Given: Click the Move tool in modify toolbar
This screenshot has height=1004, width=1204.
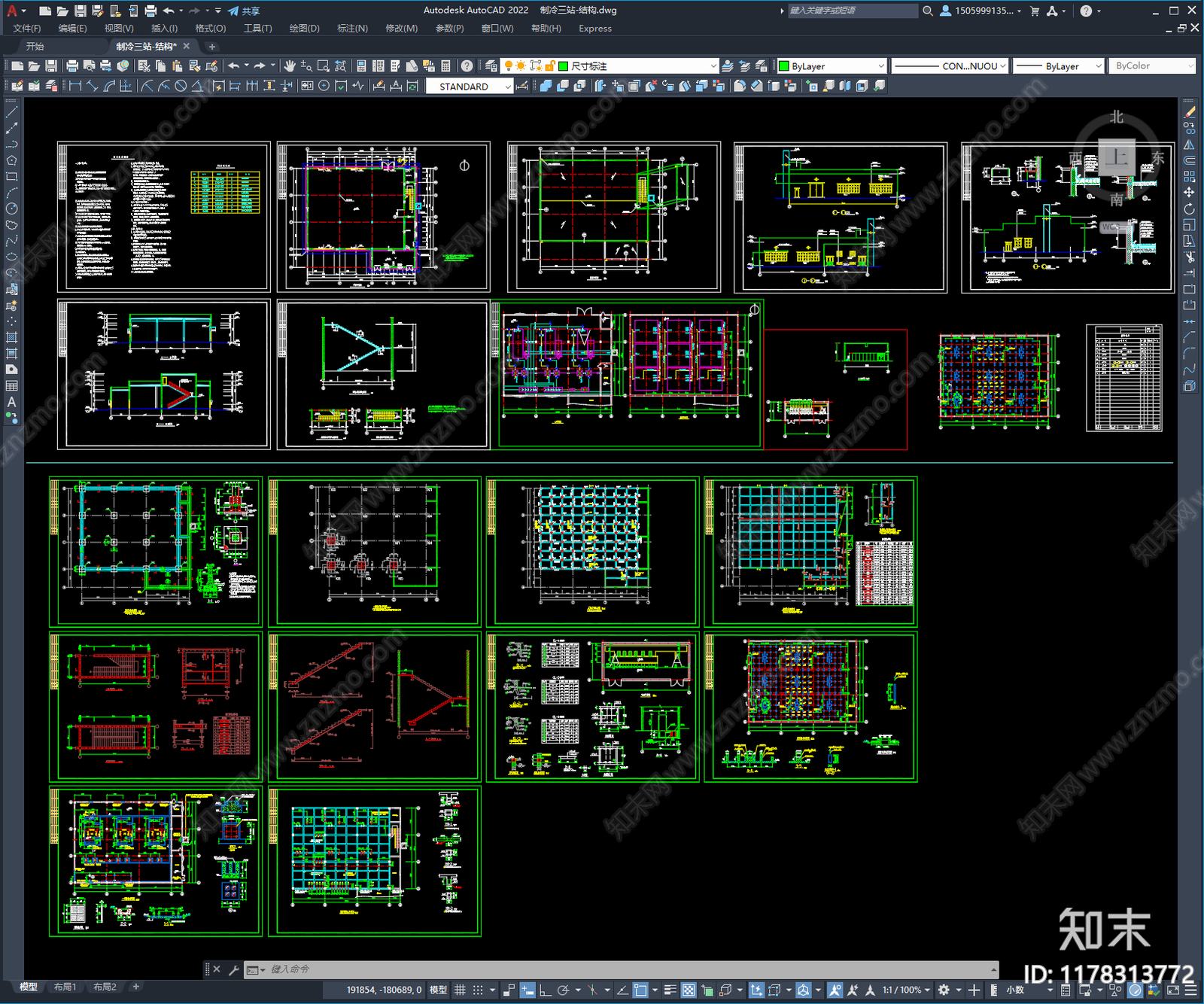Looking at the screenshot, I should (1189, 193).
